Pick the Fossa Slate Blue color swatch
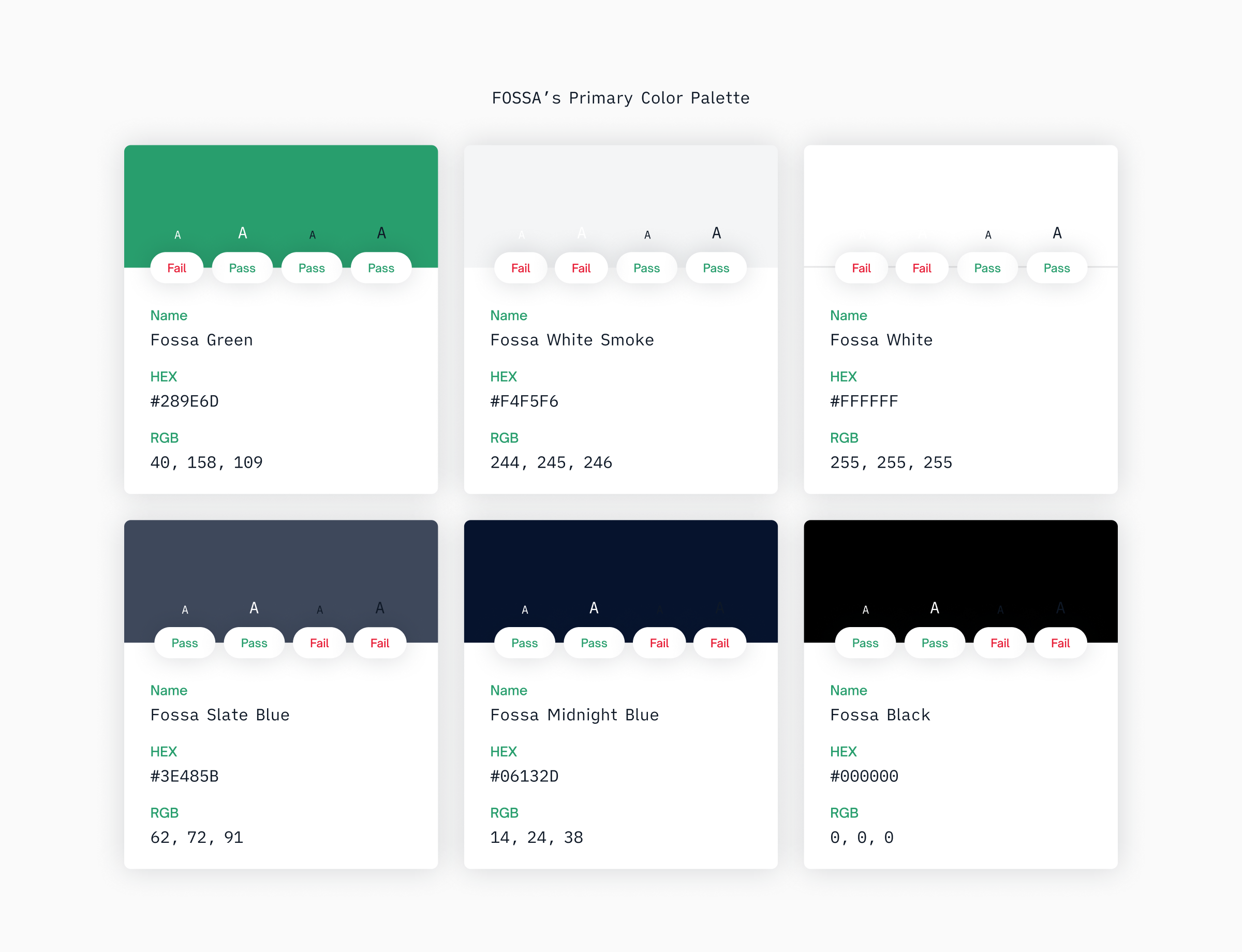 point(280,582)
